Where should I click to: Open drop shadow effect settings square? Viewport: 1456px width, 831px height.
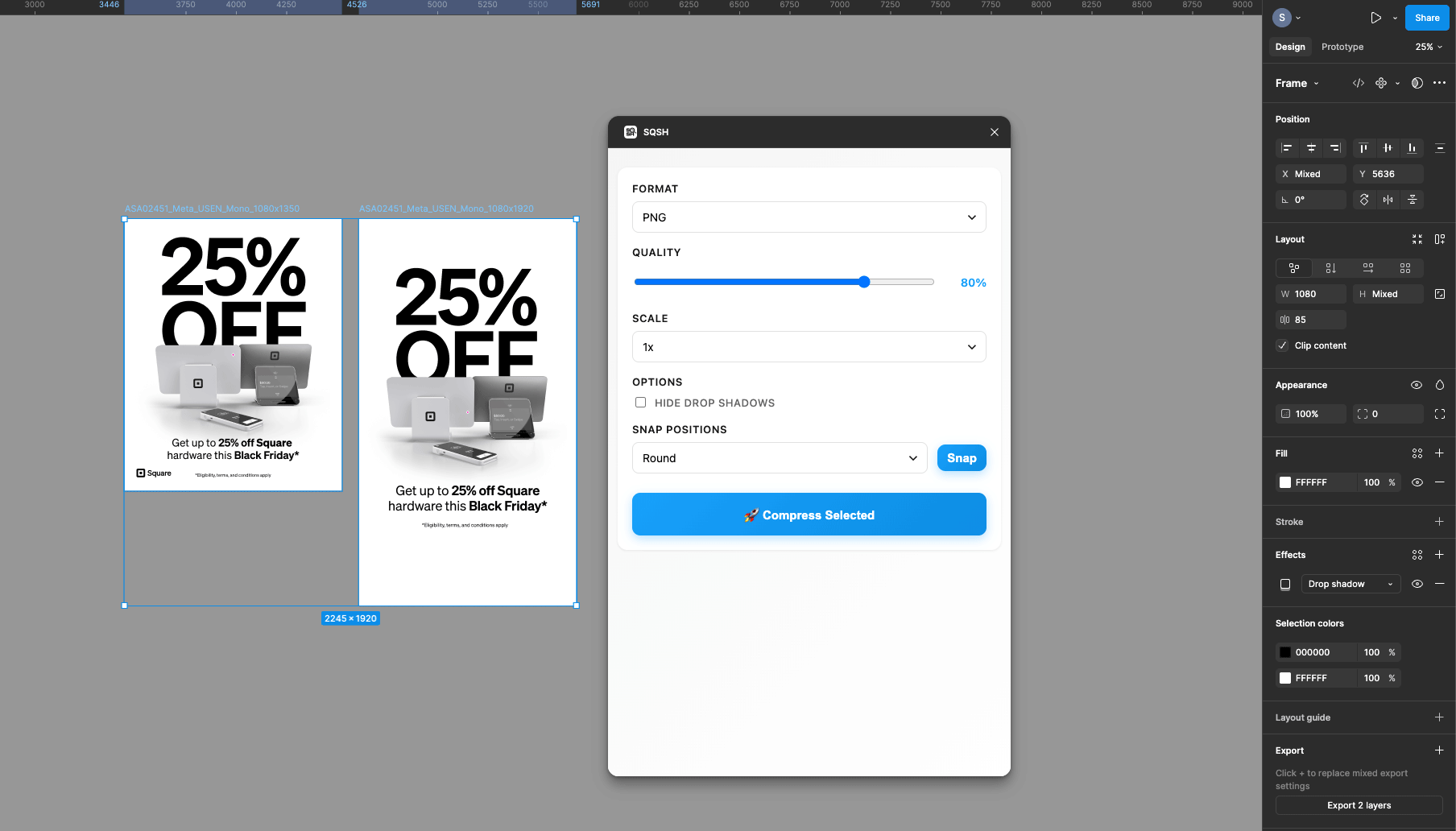pos(1285,584)
